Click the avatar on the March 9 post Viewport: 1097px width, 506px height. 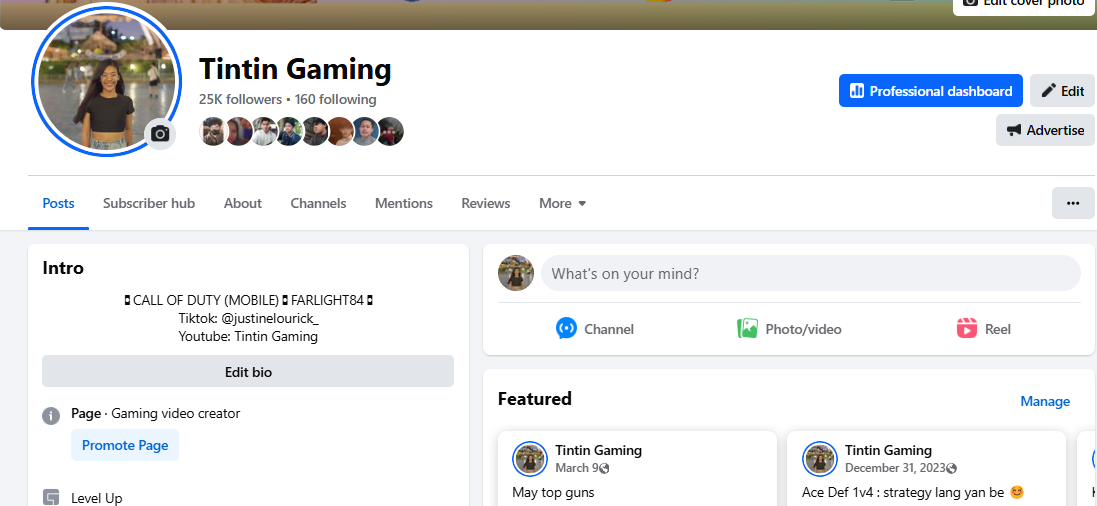pyautogui.click(x=530, y=459)
